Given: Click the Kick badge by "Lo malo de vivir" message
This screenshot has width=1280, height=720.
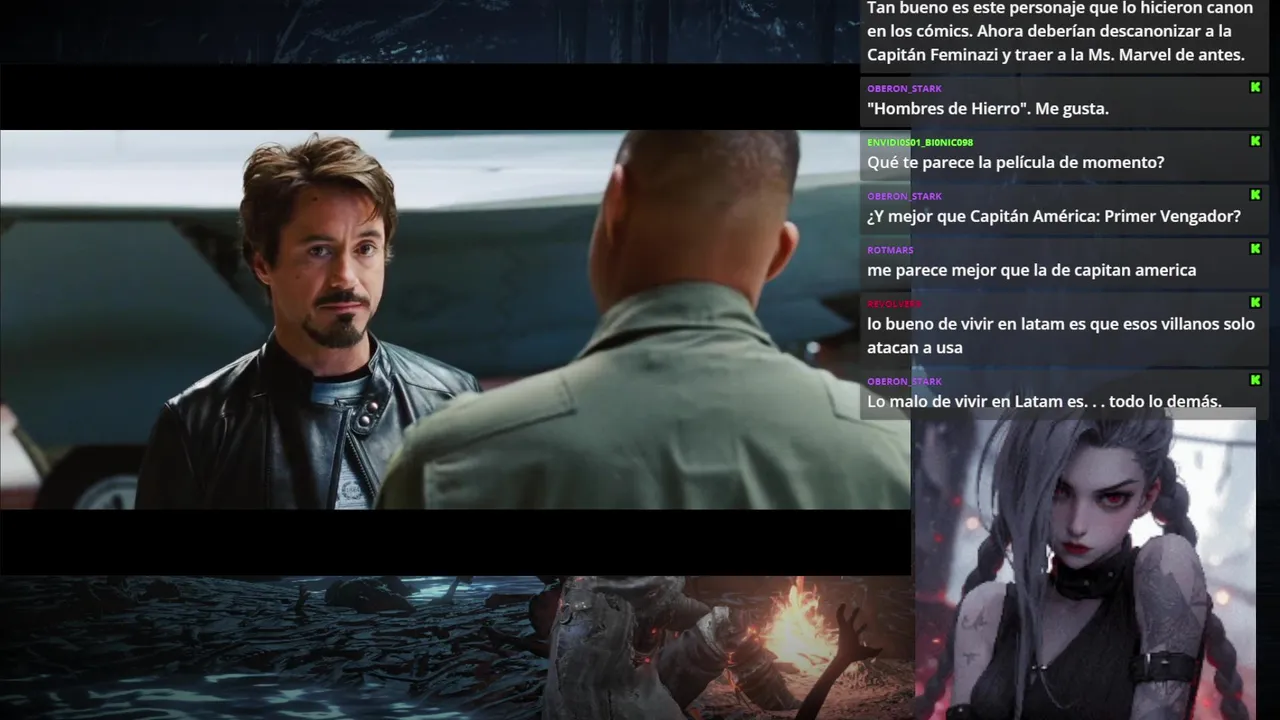Looking at the screenshot, I should 1255,380.
